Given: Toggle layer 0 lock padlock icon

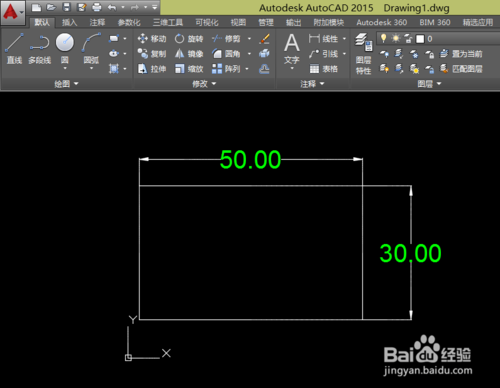Looking at the screenshot, I should click(x=408, y=39).
